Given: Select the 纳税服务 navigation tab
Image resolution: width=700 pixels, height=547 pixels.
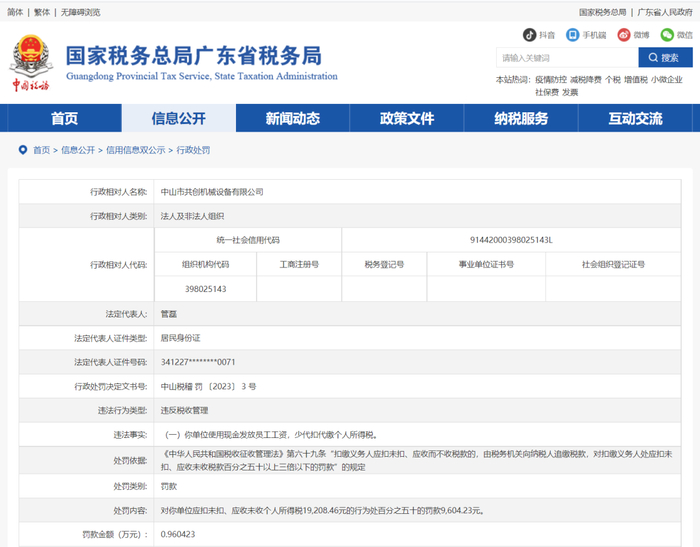Looking at the screenshot, I should pos(521,118).
